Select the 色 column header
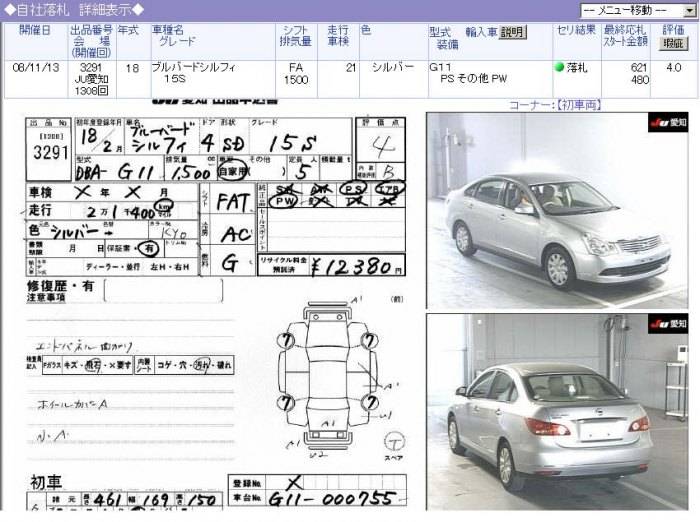This screenshot has width=700, height=522. [x=366, y=30]
